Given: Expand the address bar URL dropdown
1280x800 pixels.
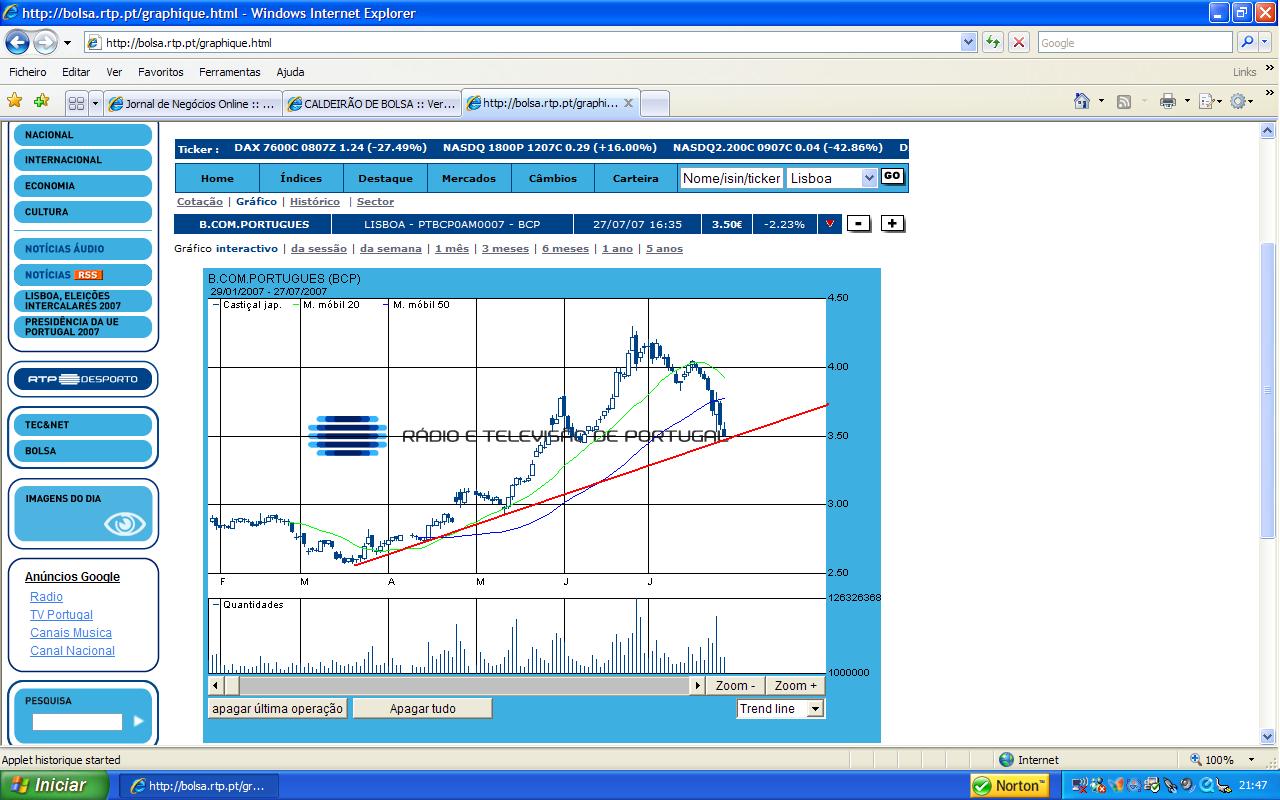Looking at the screenshot, I should [x=968, y=42].
